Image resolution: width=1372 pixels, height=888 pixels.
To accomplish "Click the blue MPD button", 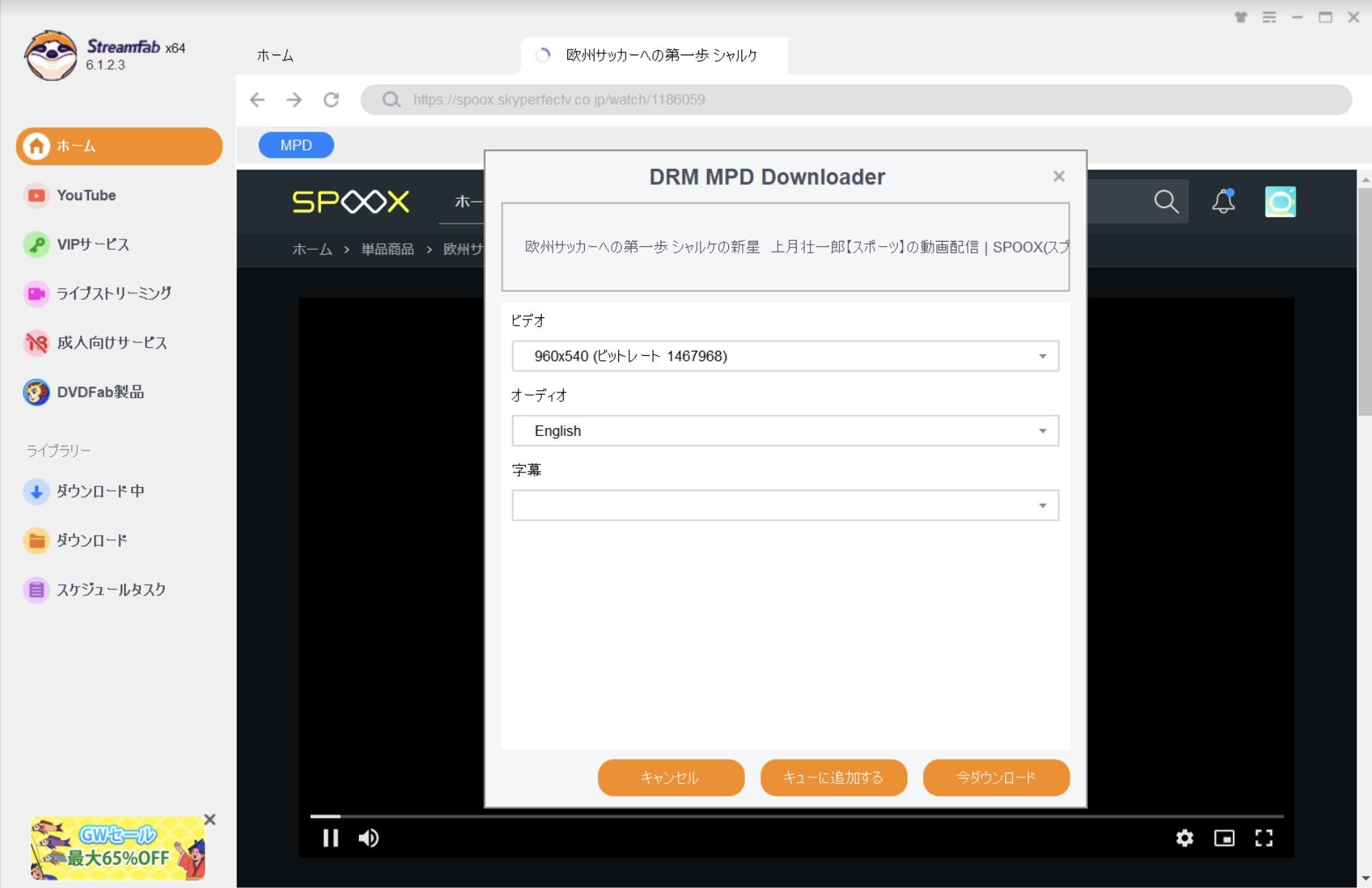I will point(296,145).
